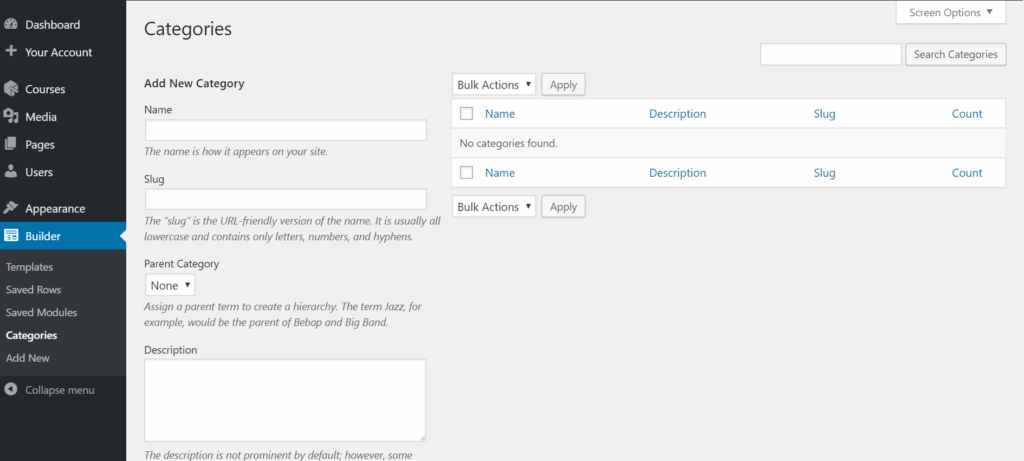1024x461 pixels.
Task: Open the bottom Bulk Actions dropdown
Action: (494, 207)
